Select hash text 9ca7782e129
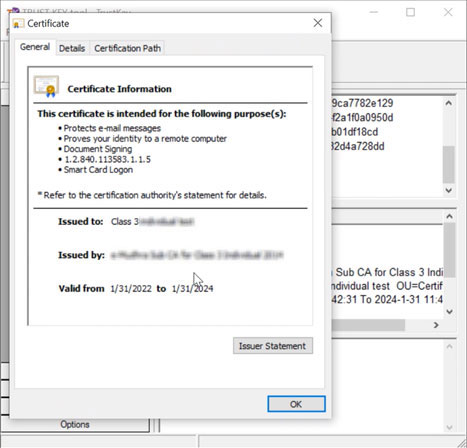 (x=362, y=103)
